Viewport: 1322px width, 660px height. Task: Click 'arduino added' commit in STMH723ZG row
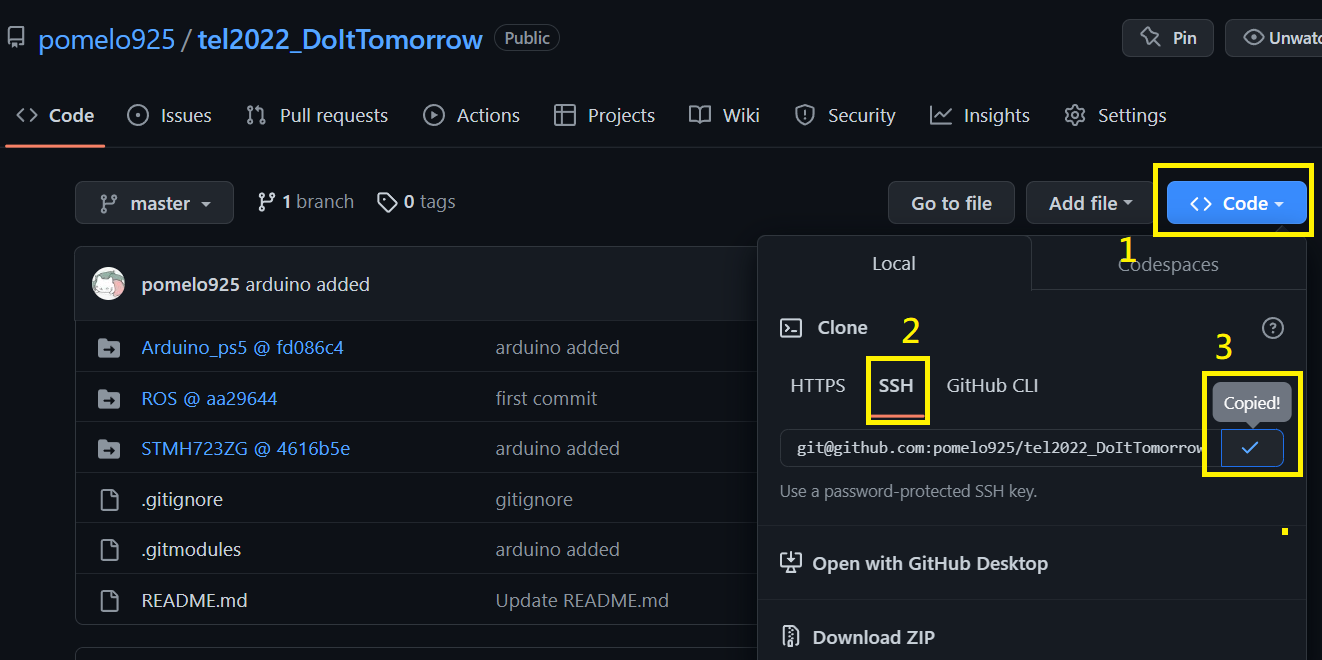click(557, 449)
